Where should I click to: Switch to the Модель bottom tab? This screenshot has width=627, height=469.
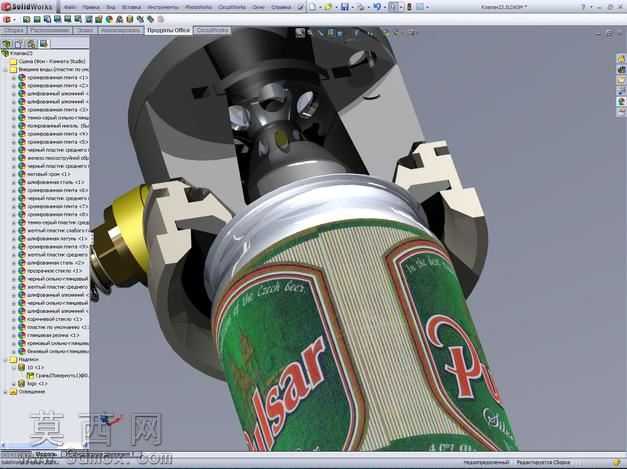[x=46, y=454]
